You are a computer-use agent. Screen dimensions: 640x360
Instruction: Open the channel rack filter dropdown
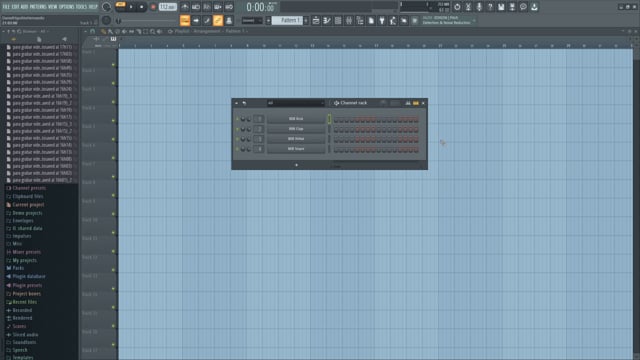296,103
